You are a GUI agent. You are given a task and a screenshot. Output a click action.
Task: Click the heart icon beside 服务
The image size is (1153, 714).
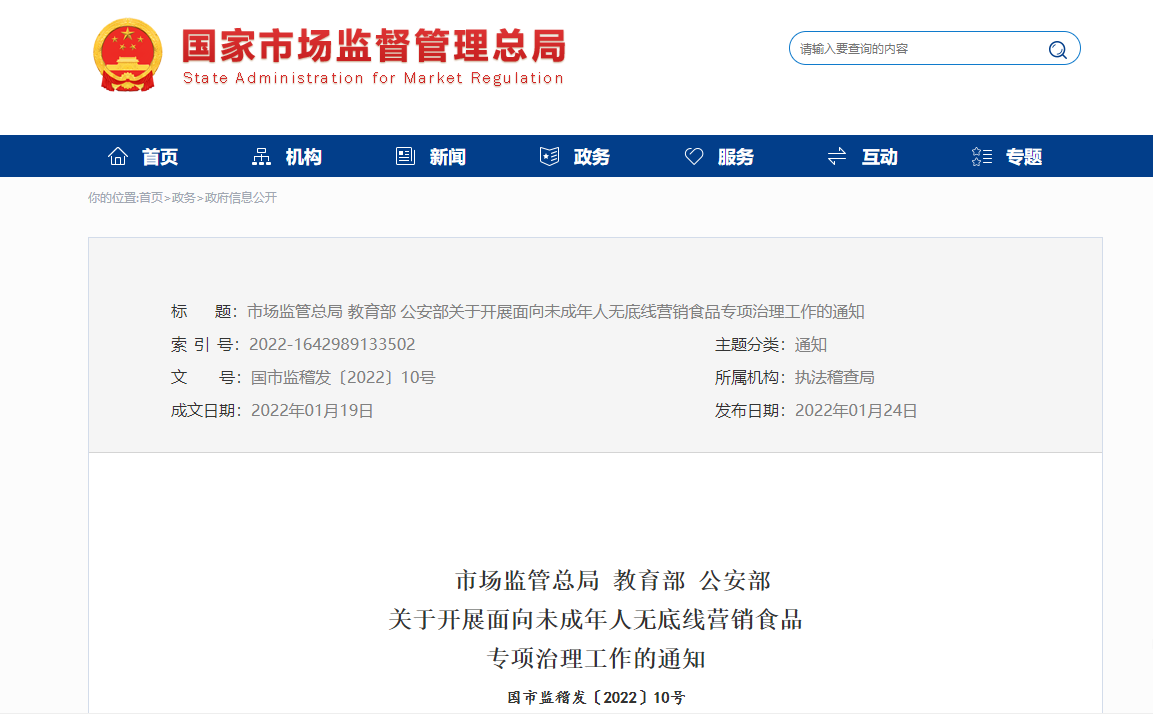[693, 156]
